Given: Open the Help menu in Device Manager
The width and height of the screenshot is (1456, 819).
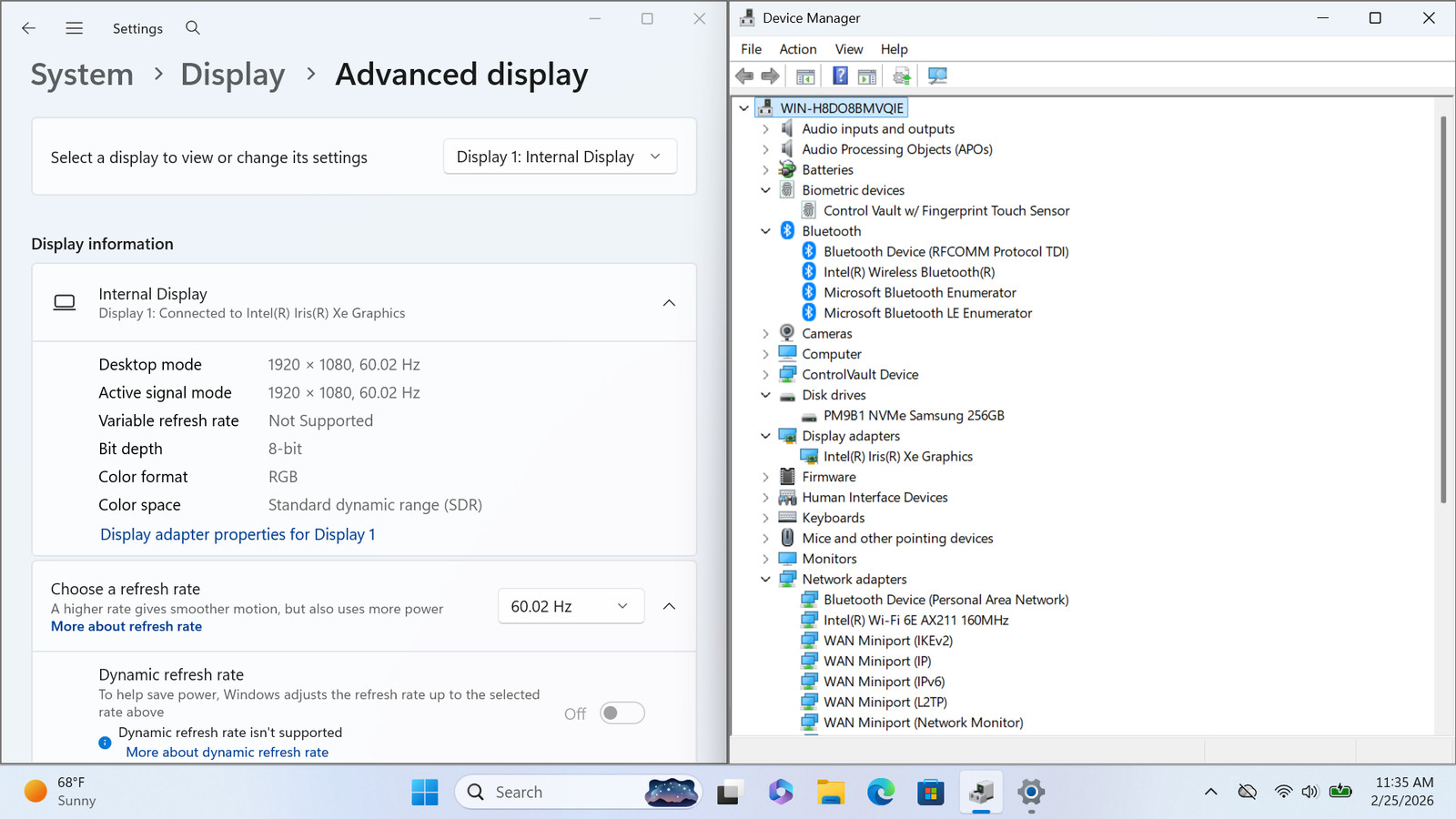Looking at the screenshot, I should tap(895, 49).
